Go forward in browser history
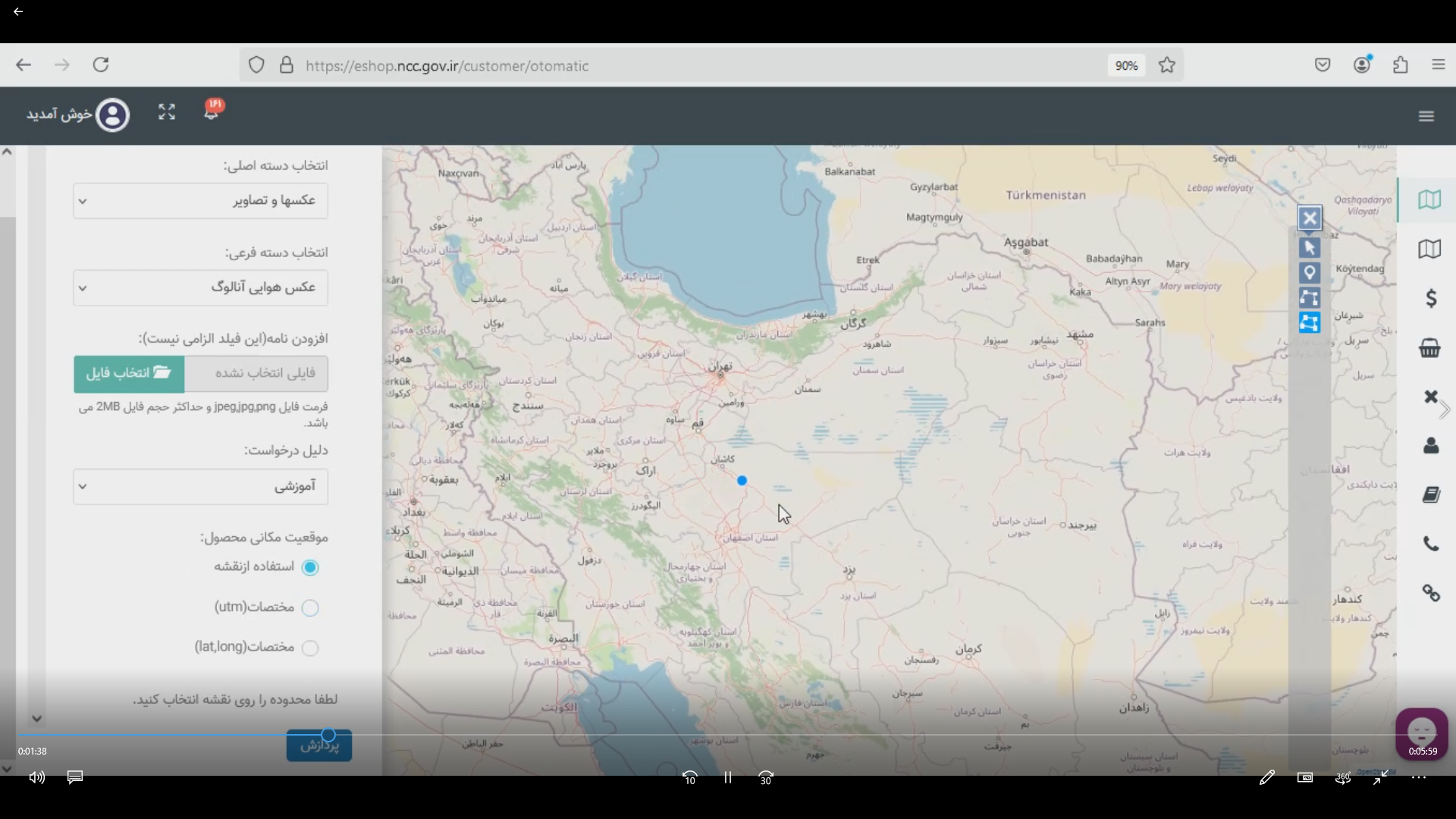Screen dimensions: 1456x819 62,65
